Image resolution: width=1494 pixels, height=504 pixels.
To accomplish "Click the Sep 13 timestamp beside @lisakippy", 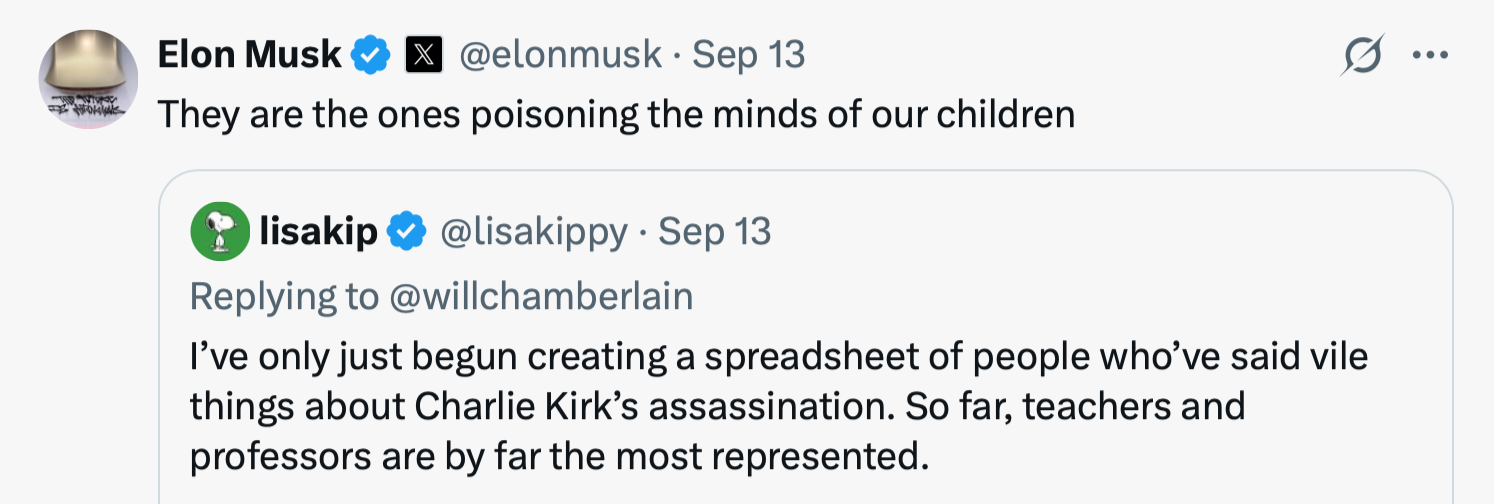I will [715, 232].
